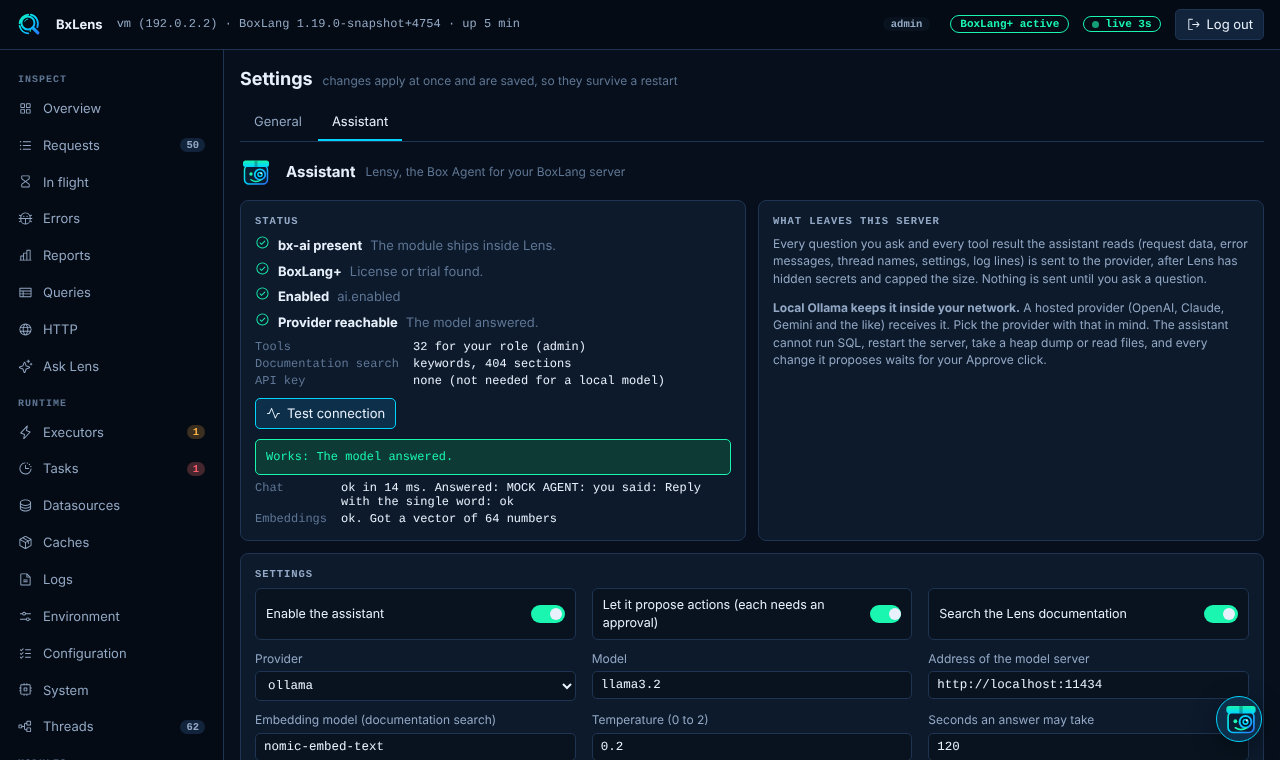Toggle Enable the assistant switch

(x=548, y=614)
